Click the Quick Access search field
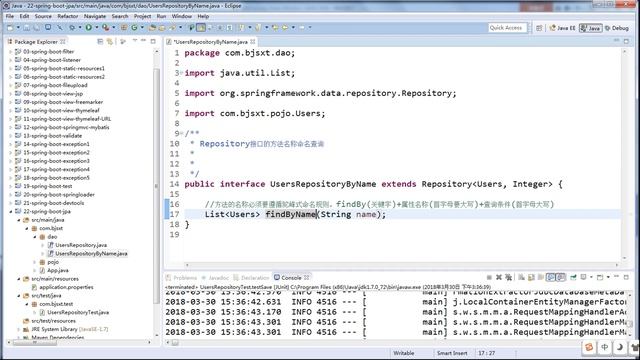Image resolution: width=640 pixels, height=360 pixels. point(507,28)
